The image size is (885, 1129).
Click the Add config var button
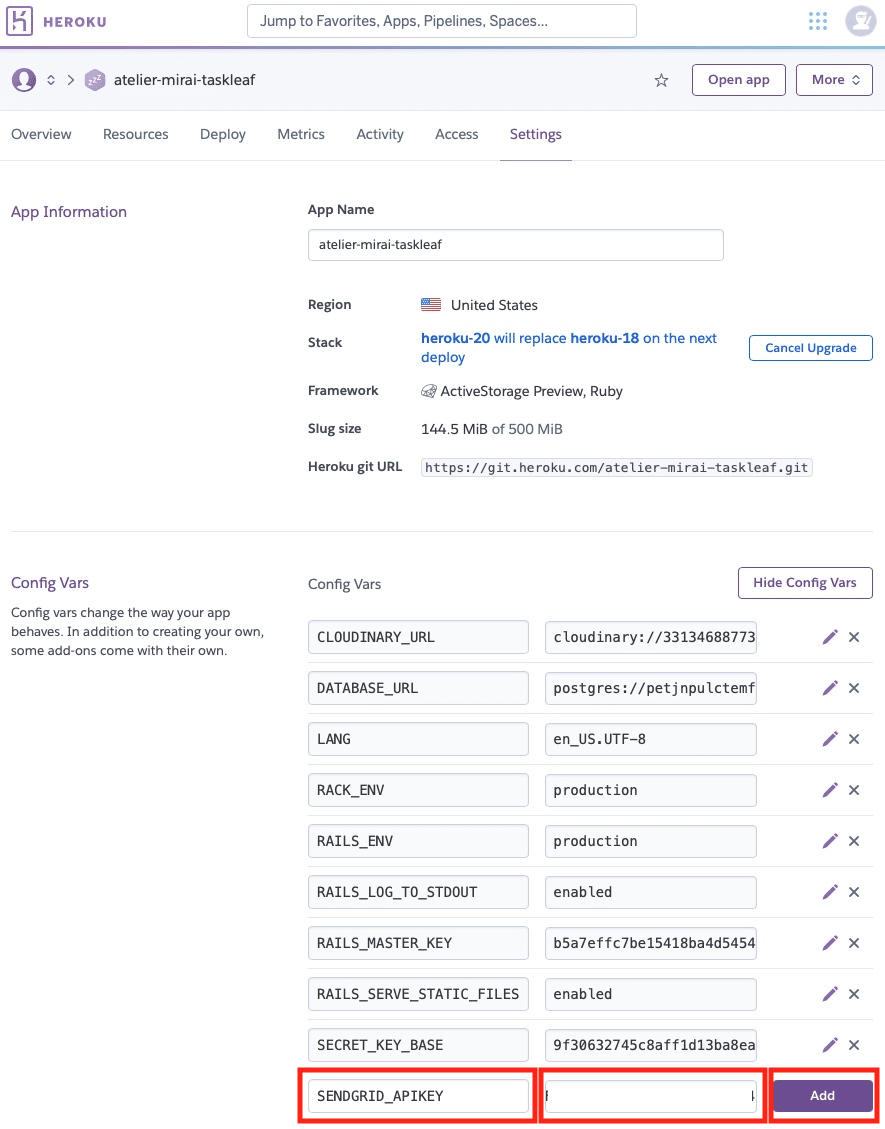(822, 1095)
